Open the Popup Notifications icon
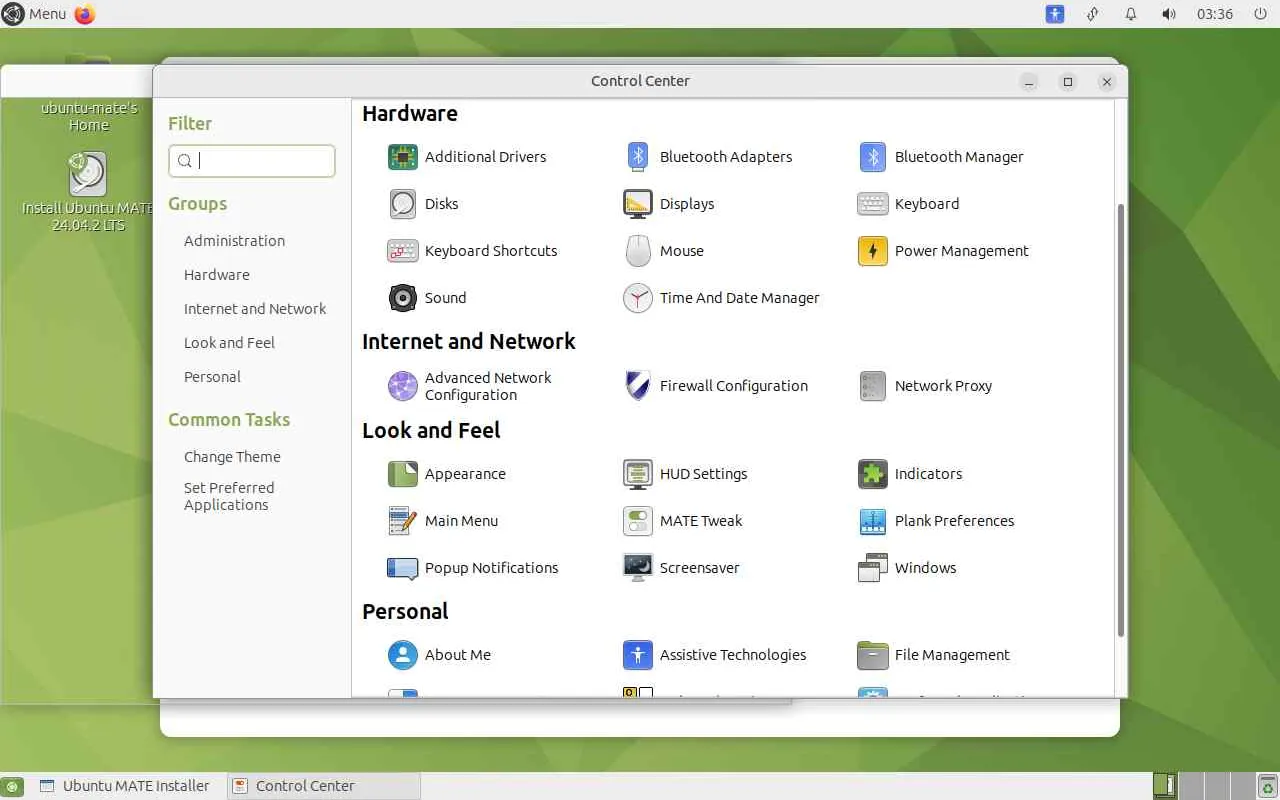The height and width of the screenshot is (800, 1280). click(402, 568)
